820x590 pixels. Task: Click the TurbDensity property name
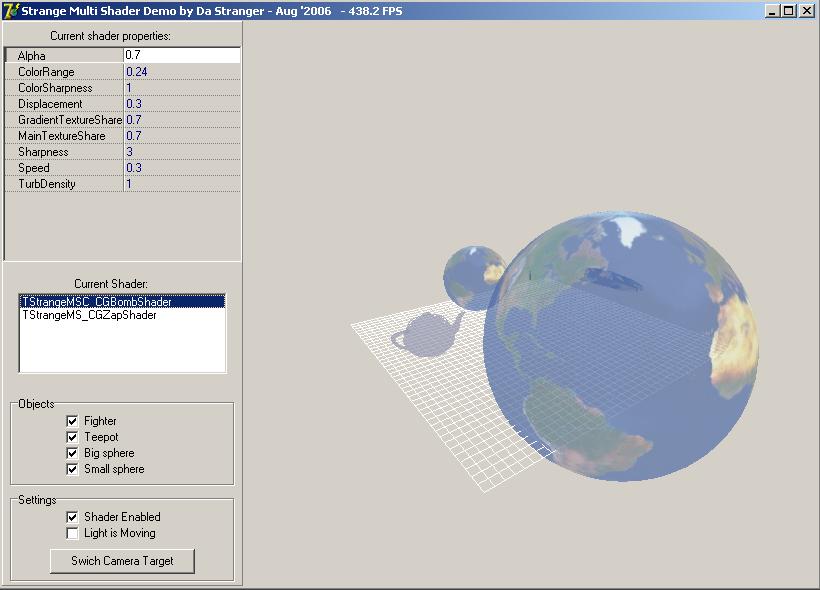click(47, 184)
